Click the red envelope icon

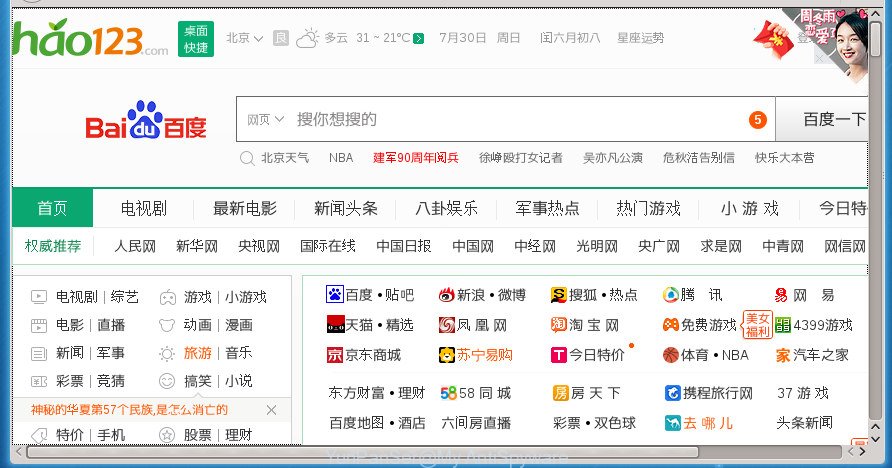click(x=773, y=39)
